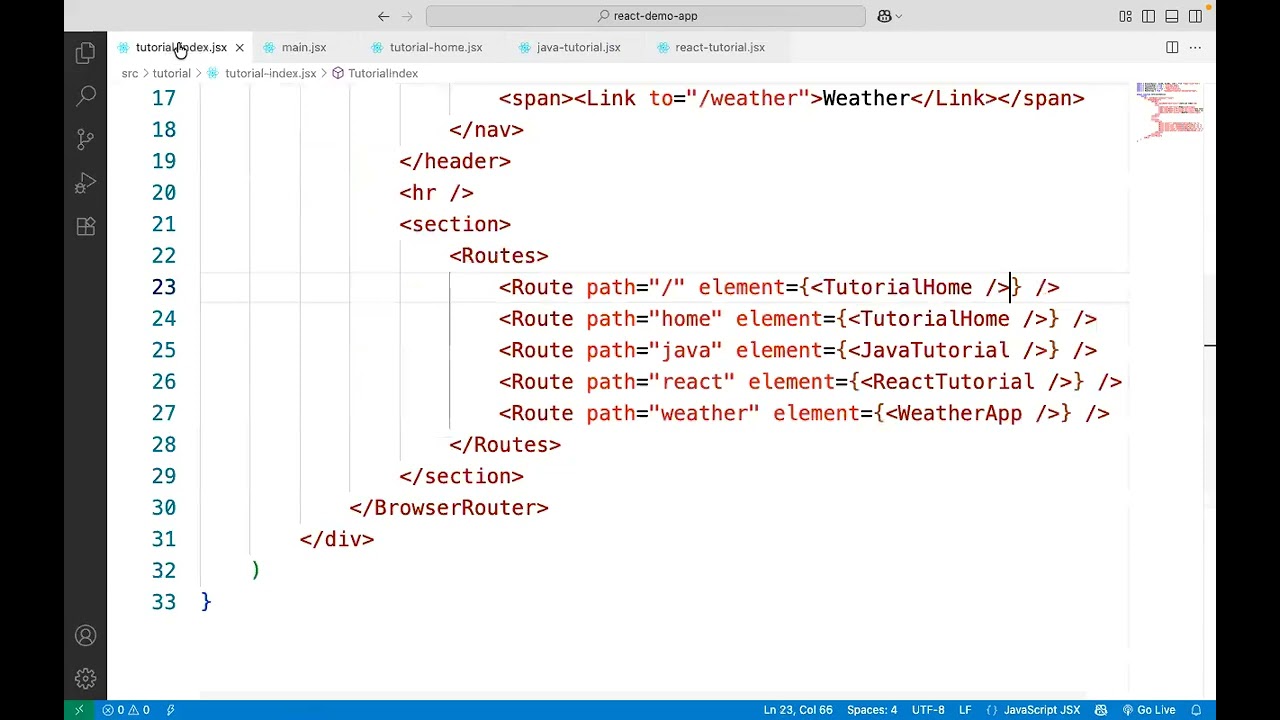Viewport: 1280px width, 720px height.
Task: Open the Copilot chat icon in the title bar
Action: coord(884,16)
